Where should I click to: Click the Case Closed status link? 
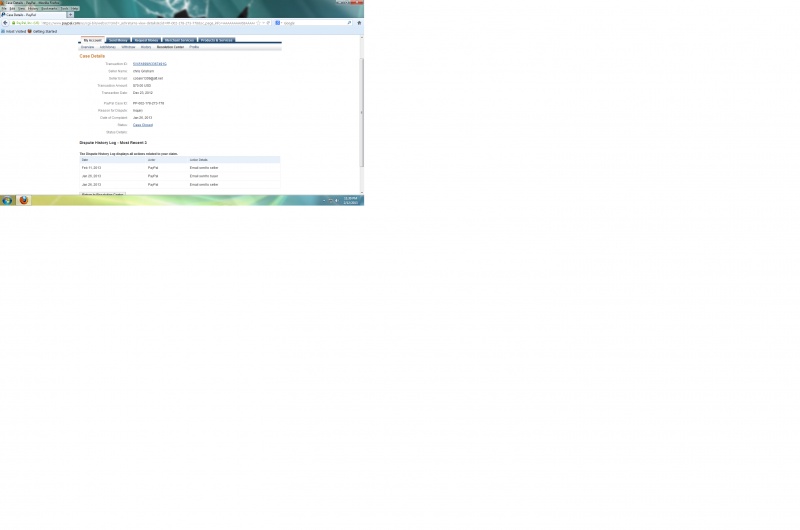[x=143, y=125]
